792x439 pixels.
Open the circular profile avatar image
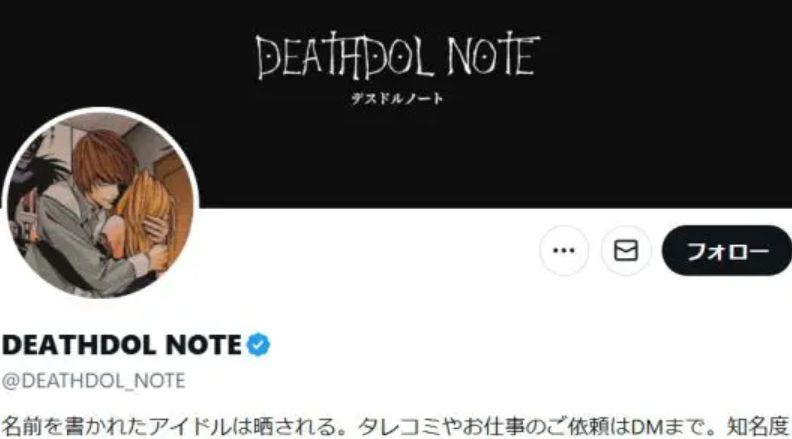(x=101, y=204)
